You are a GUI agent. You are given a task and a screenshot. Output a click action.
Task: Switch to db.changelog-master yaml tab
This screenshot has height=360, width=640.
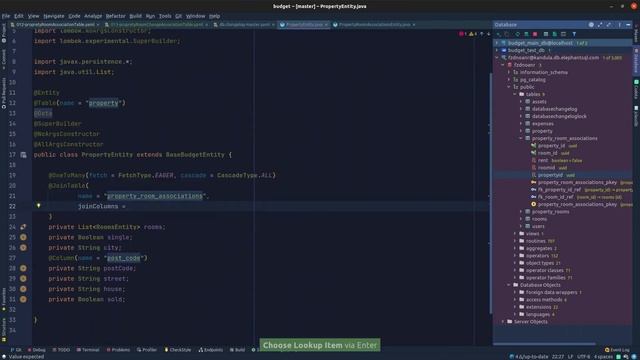[244, 24]
